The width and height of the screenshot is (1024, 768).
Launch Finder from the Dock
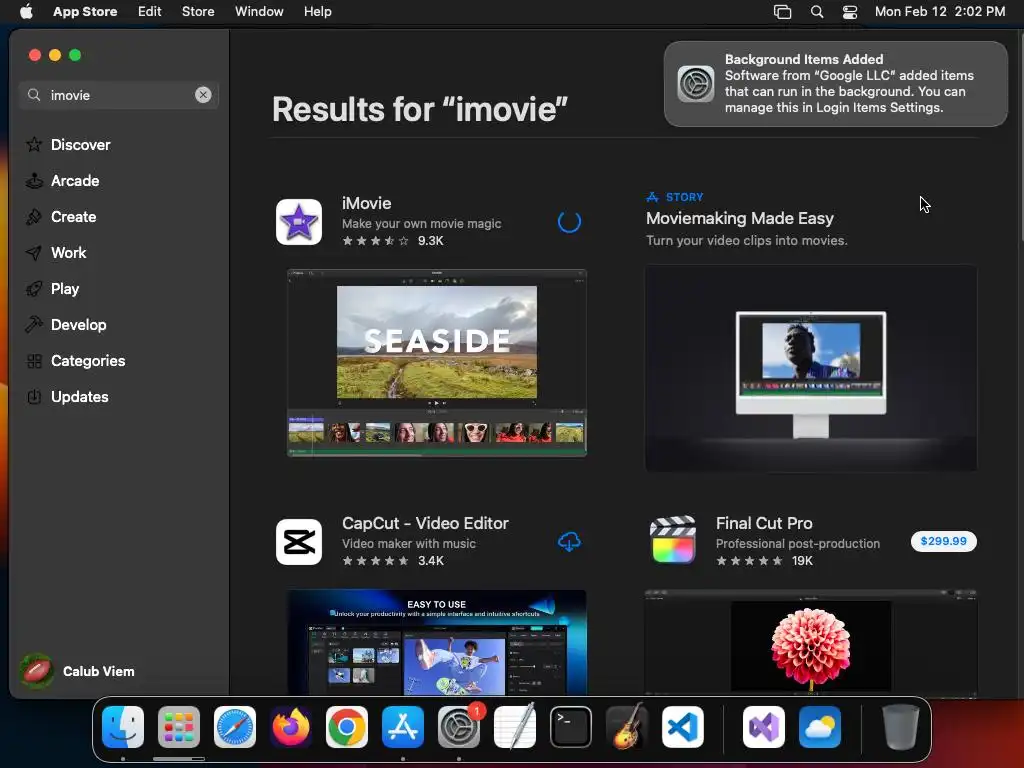coord(123,727)
